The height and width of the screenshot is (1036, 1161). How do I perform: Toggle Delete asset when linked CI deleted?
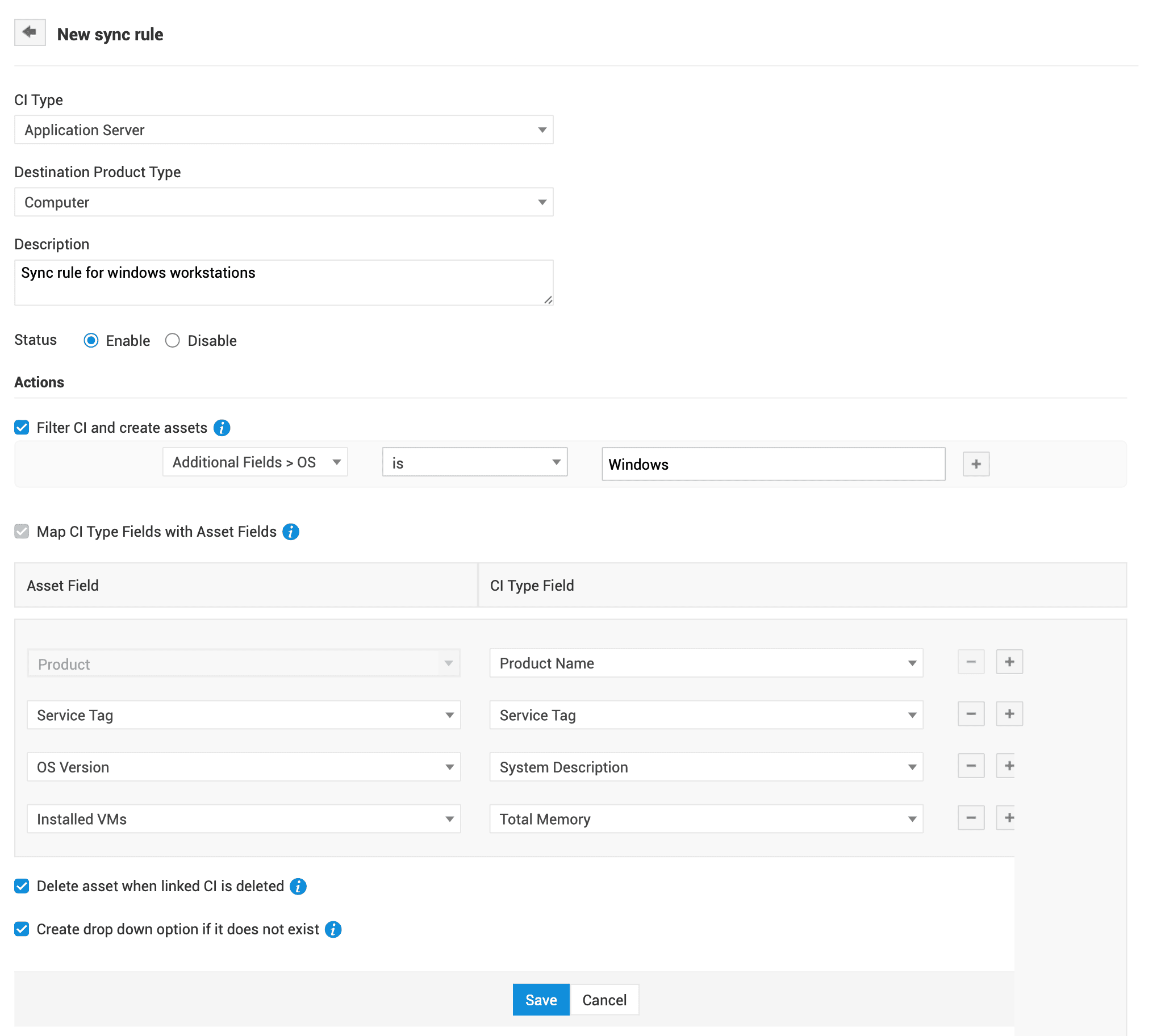22,887
